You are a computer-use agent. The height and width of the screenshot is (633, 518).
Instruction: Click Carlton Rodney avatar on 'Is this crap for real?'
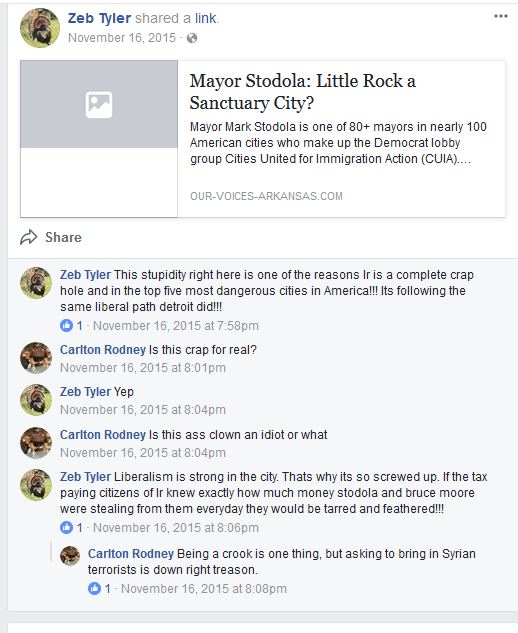click(x=36, y=358)
